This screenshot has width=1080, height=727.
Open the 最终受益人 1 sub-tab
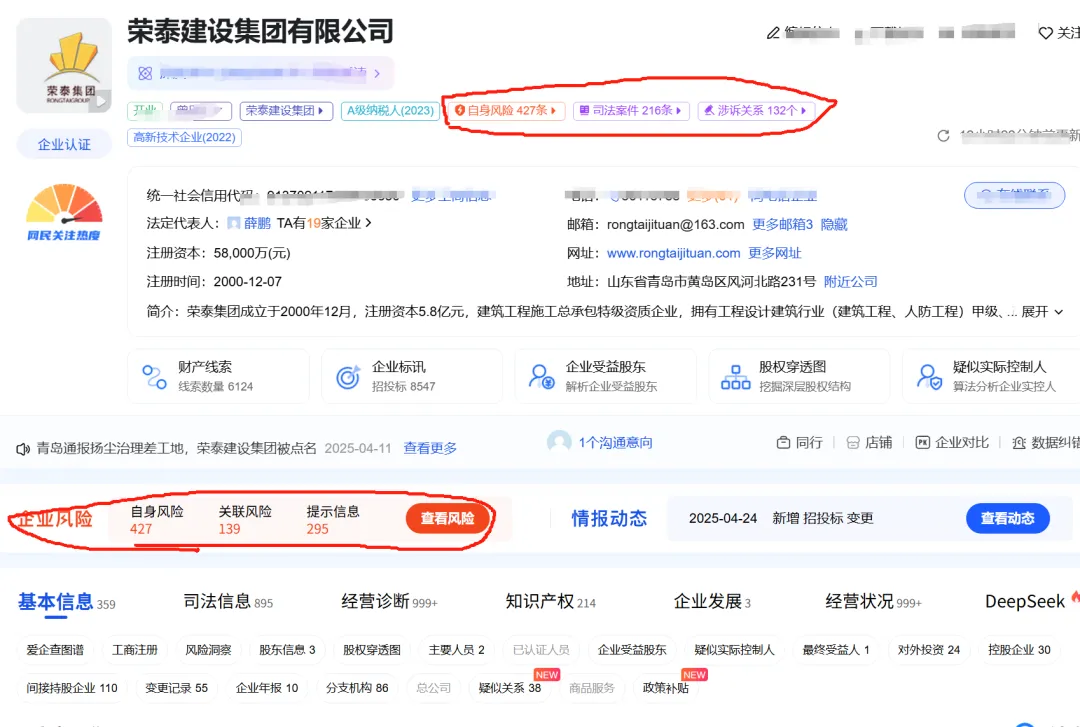(836, 650)
